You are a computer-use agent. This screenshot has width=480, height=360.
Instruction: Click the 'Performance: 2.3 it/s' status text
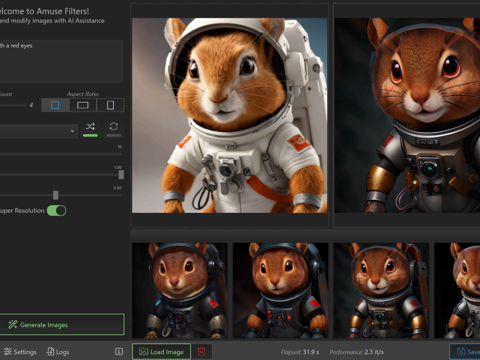point(356,352)
